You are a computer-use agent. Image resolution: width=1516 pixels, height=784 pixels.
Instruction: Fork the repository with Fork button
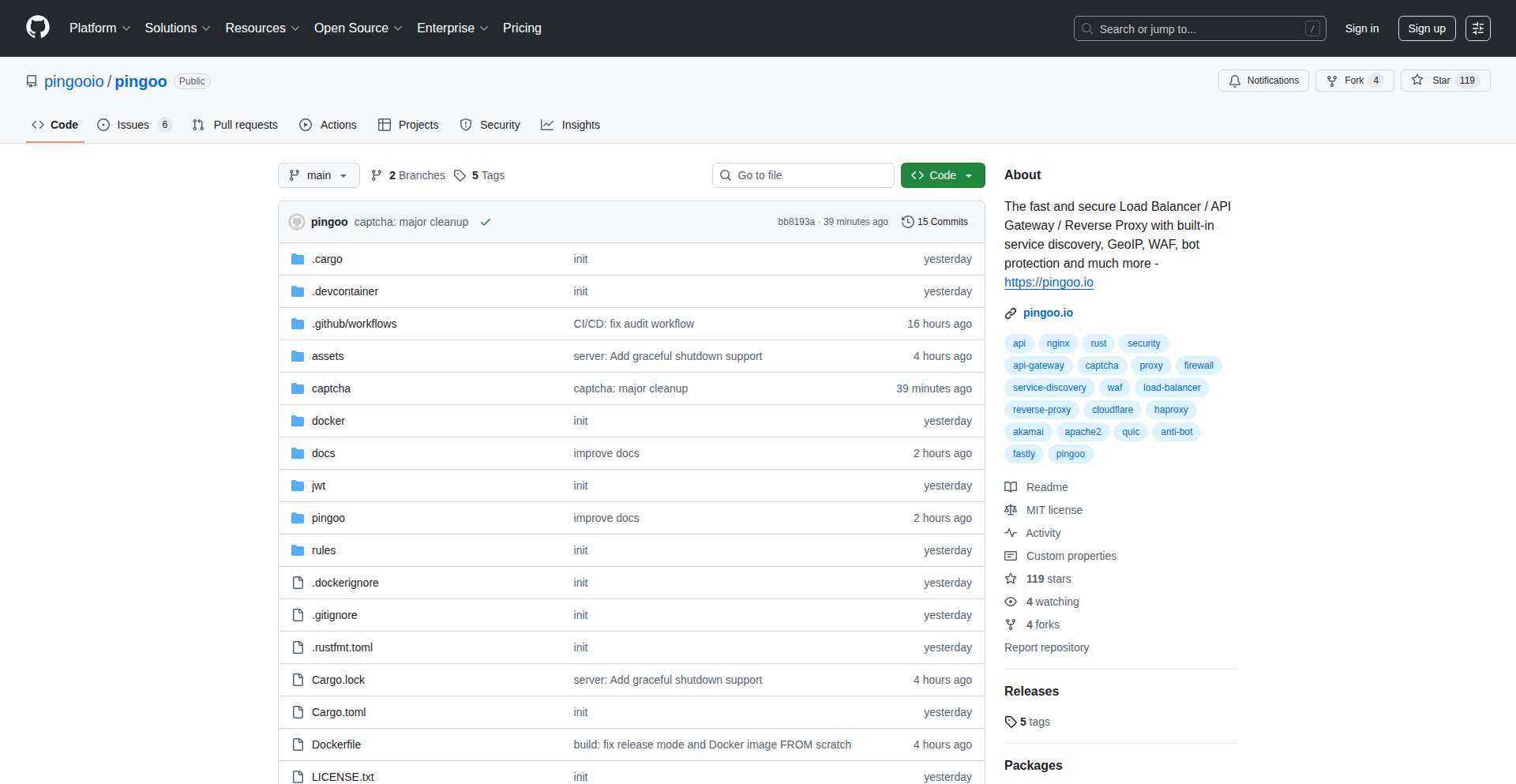1354,81
